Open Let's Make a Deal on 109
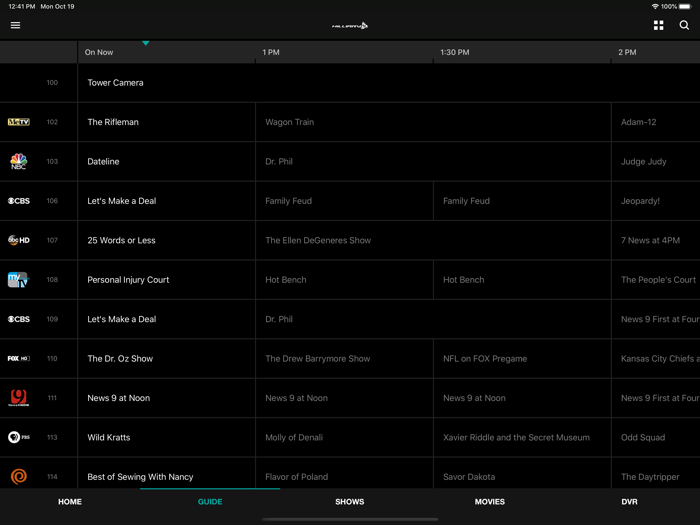The width and height of the screenshot is (700, 525). pyautogui.click(x=167, y=319)
